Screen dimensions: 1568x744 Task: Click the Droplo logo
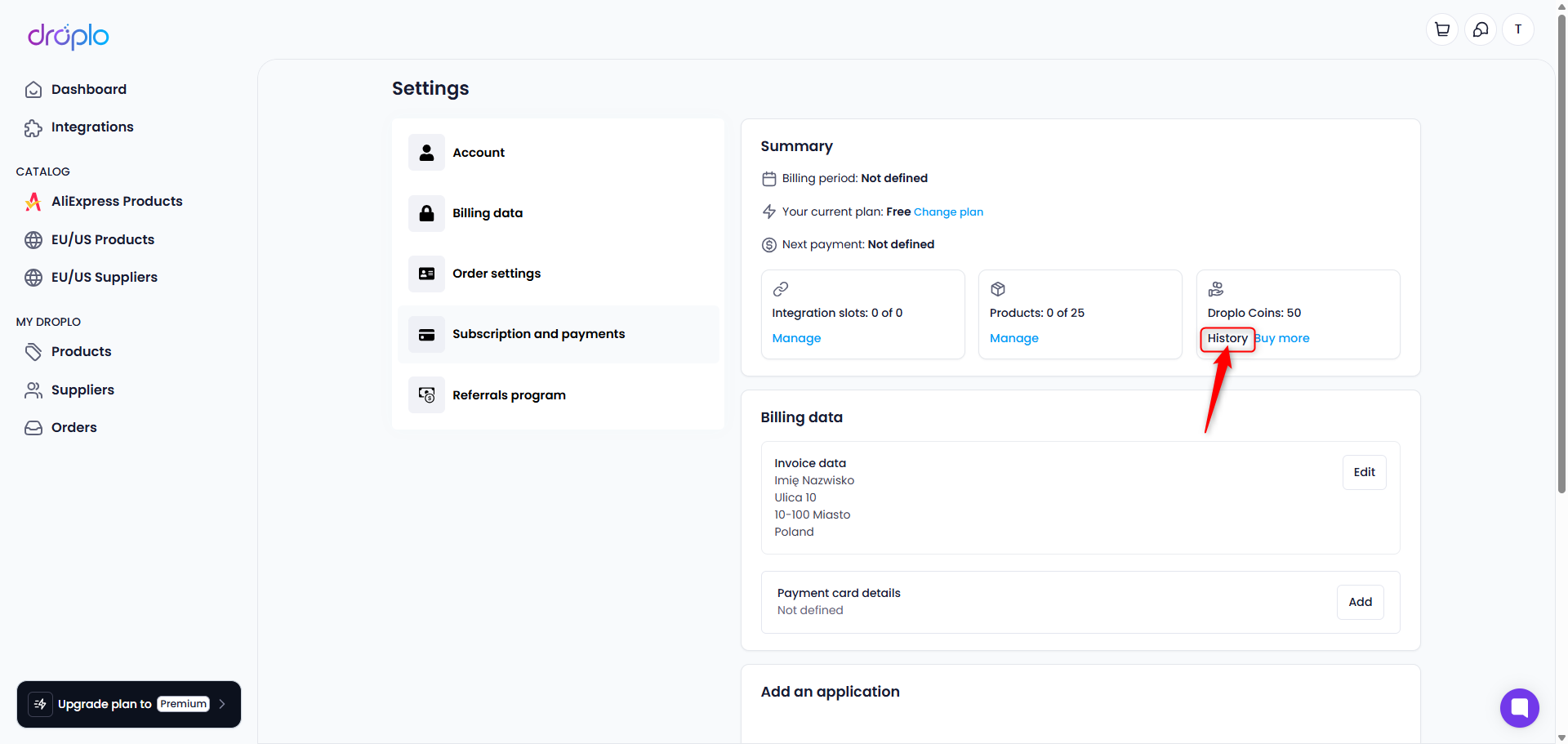[69, 36]
